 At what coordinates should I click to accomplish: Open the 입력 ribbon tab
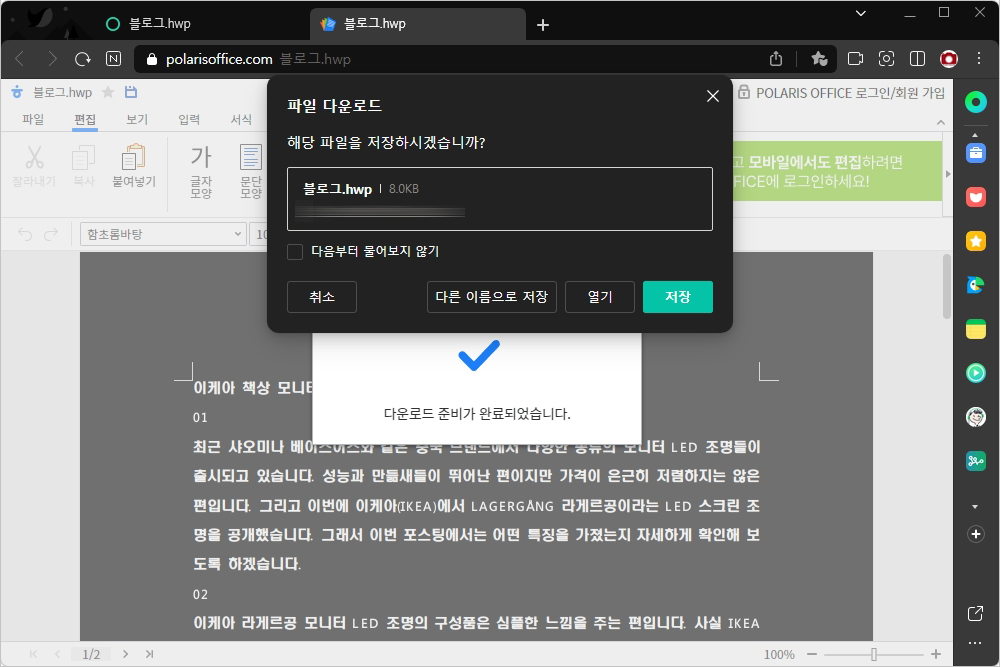[189, 119]
